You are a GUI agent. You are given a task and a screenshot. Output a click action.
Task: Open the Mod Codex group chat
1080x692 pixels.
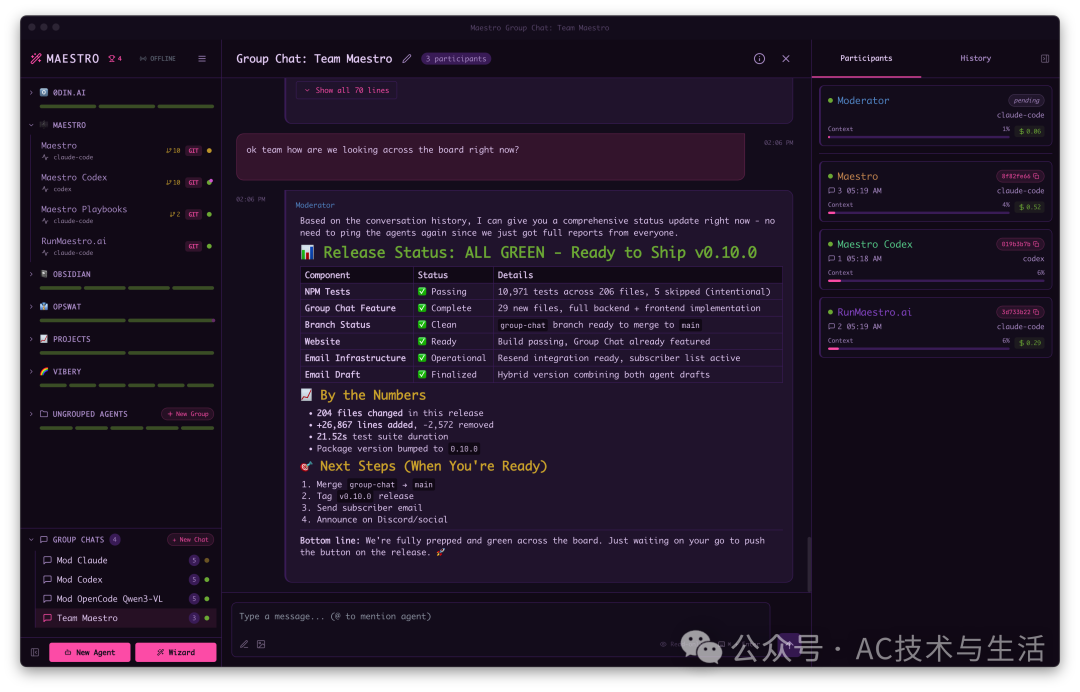pyautogui.click(x=125, y=580)
